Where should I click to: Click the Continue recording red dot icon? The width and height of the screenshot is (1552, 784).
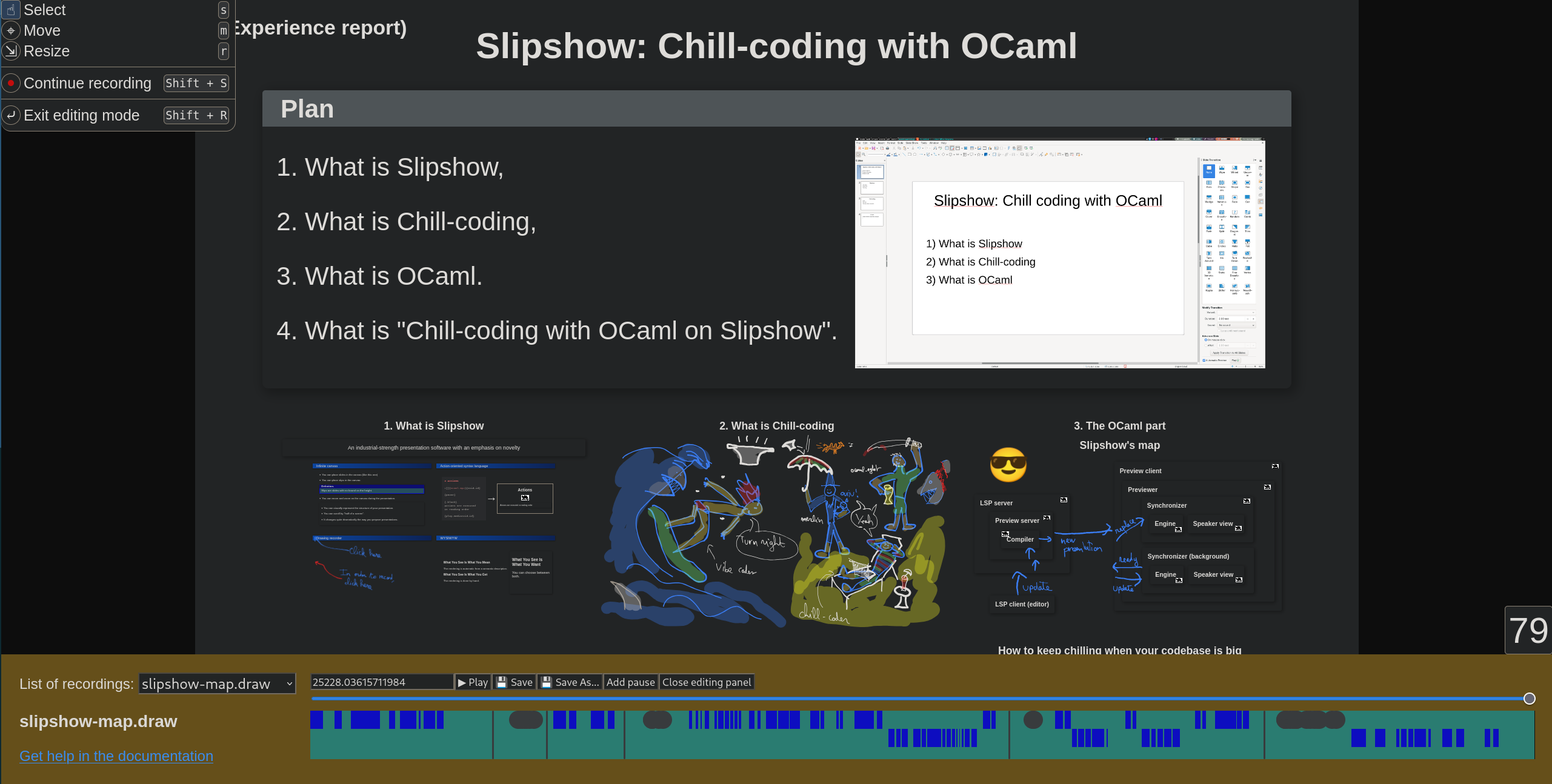pos(11,83)
